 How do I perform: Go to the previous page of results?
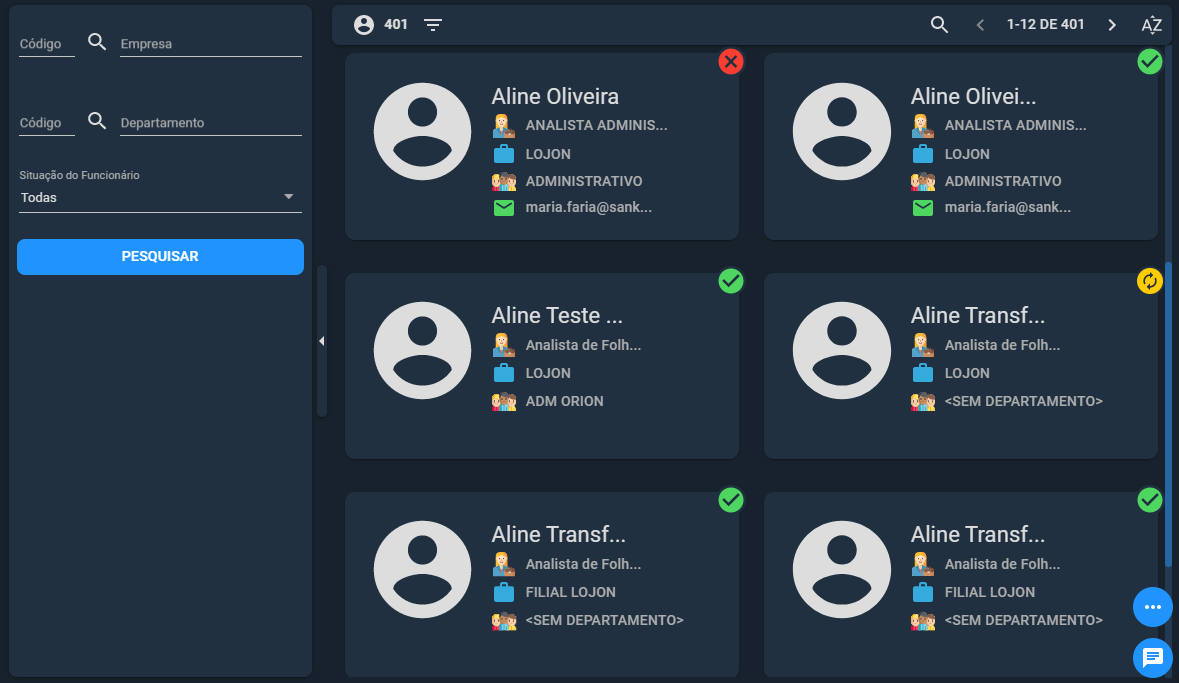click(980, 25)
